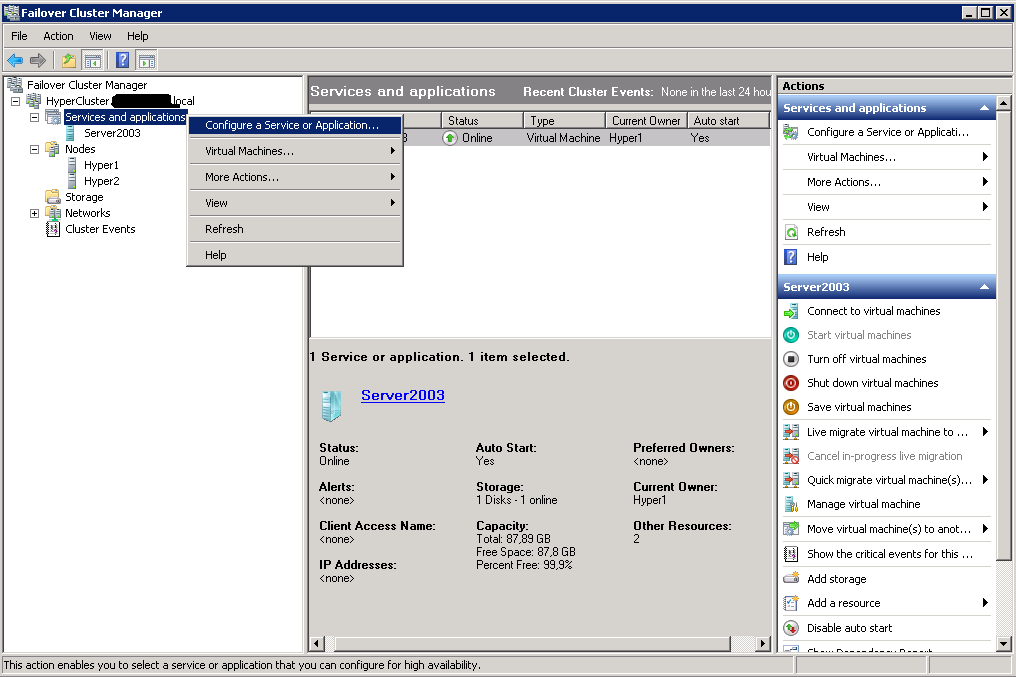Click the Turn off virtual machines icon
Viewport: 1016px width, 677px height.
(x=790, y=359)
